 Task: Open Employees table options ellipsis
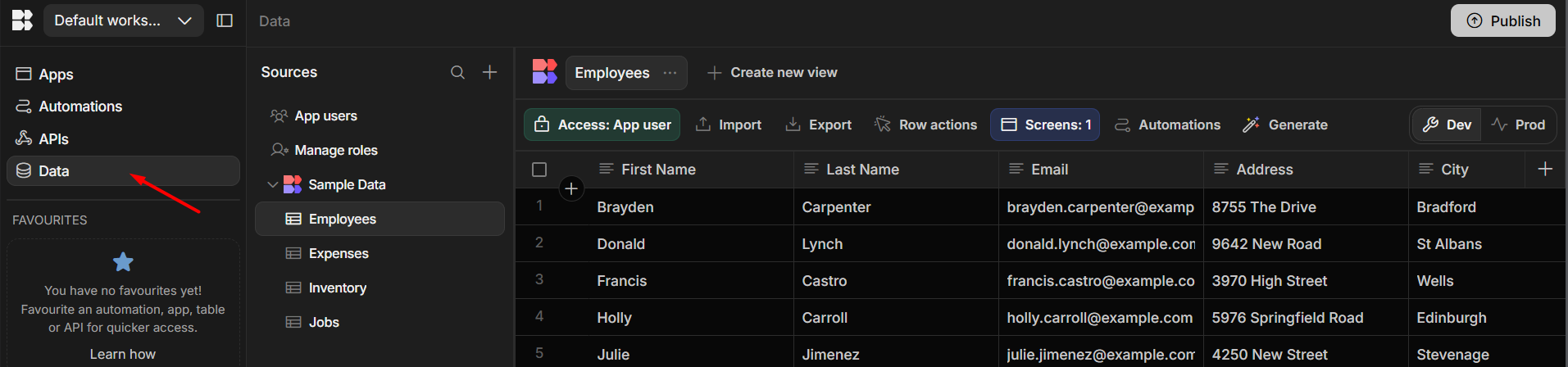[670, 73]
